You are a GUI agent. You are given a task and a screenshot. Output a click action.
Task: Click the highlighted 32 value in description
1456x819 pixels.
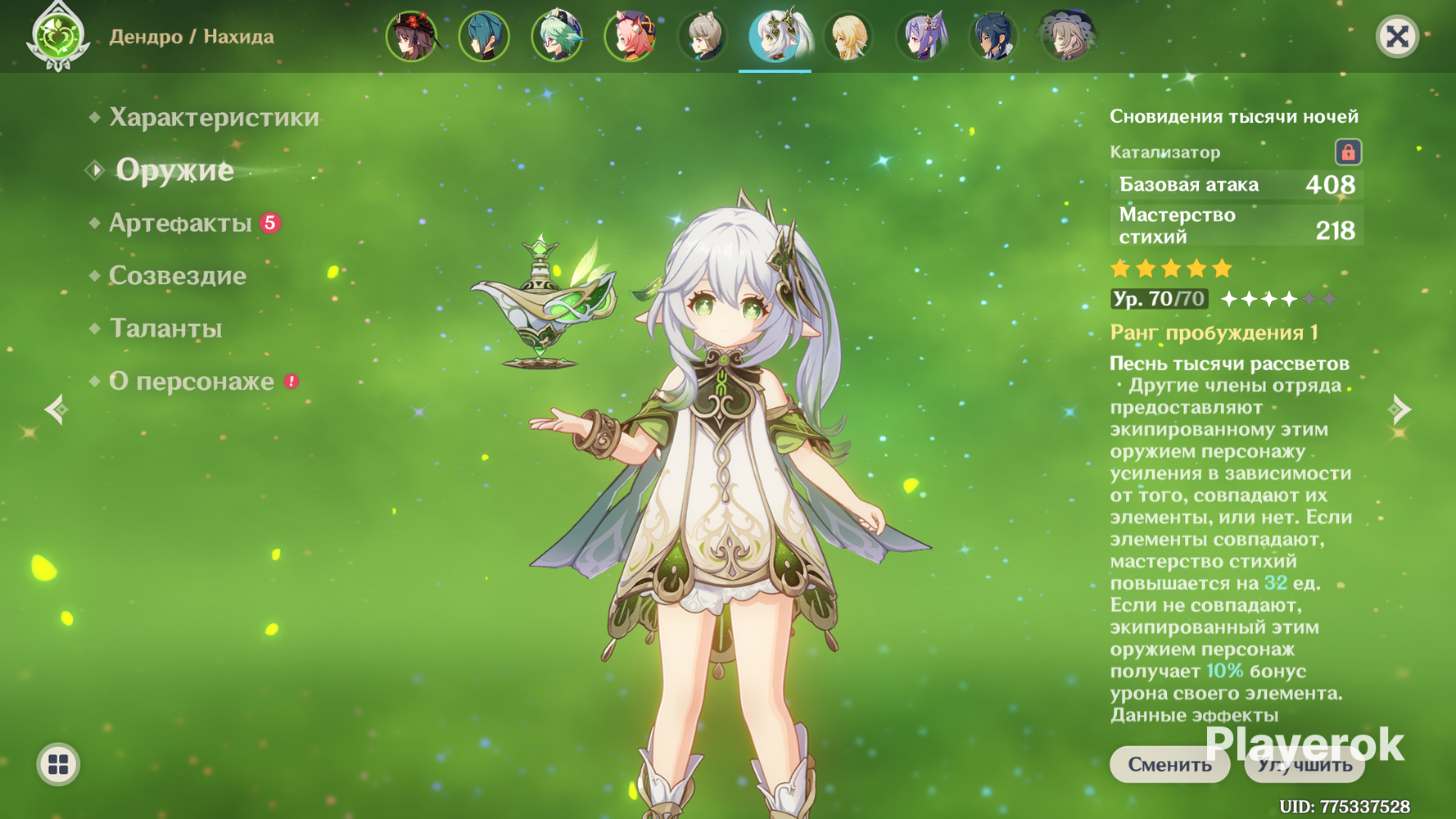point(1275,583)
